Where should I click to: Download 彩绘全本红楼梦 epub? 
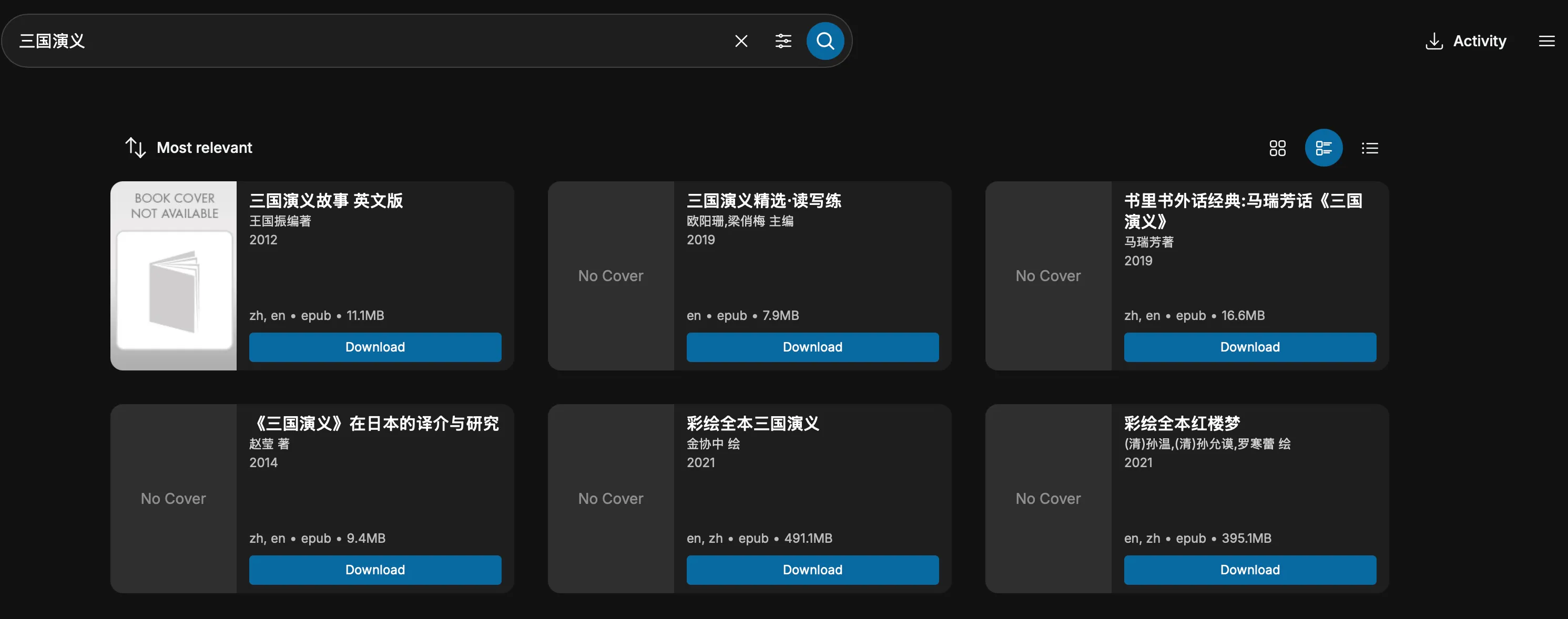pyautogui.click(x=1250, y=570)
